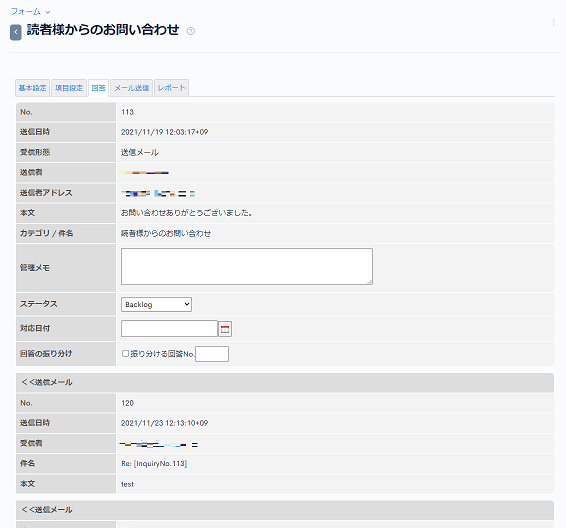Image resolution: width=566 pixels, height=528 pixels.
Task: Click the first <<送信メール section header
Action: [285, 383]
